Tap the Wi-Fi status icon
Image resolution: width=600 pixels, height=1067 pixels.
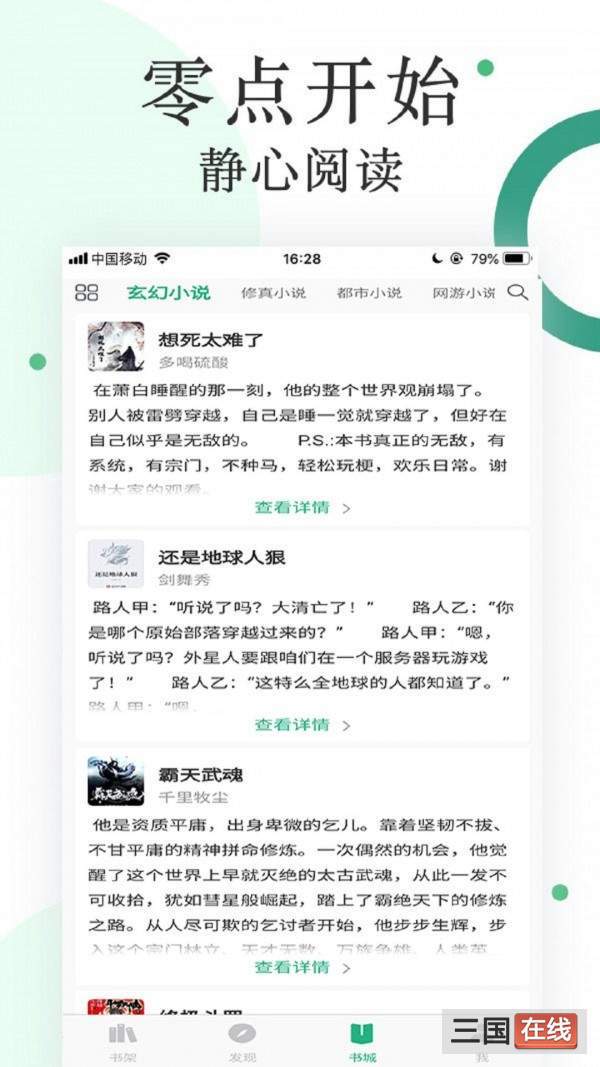pyautogui.click(x=162, y=259)
